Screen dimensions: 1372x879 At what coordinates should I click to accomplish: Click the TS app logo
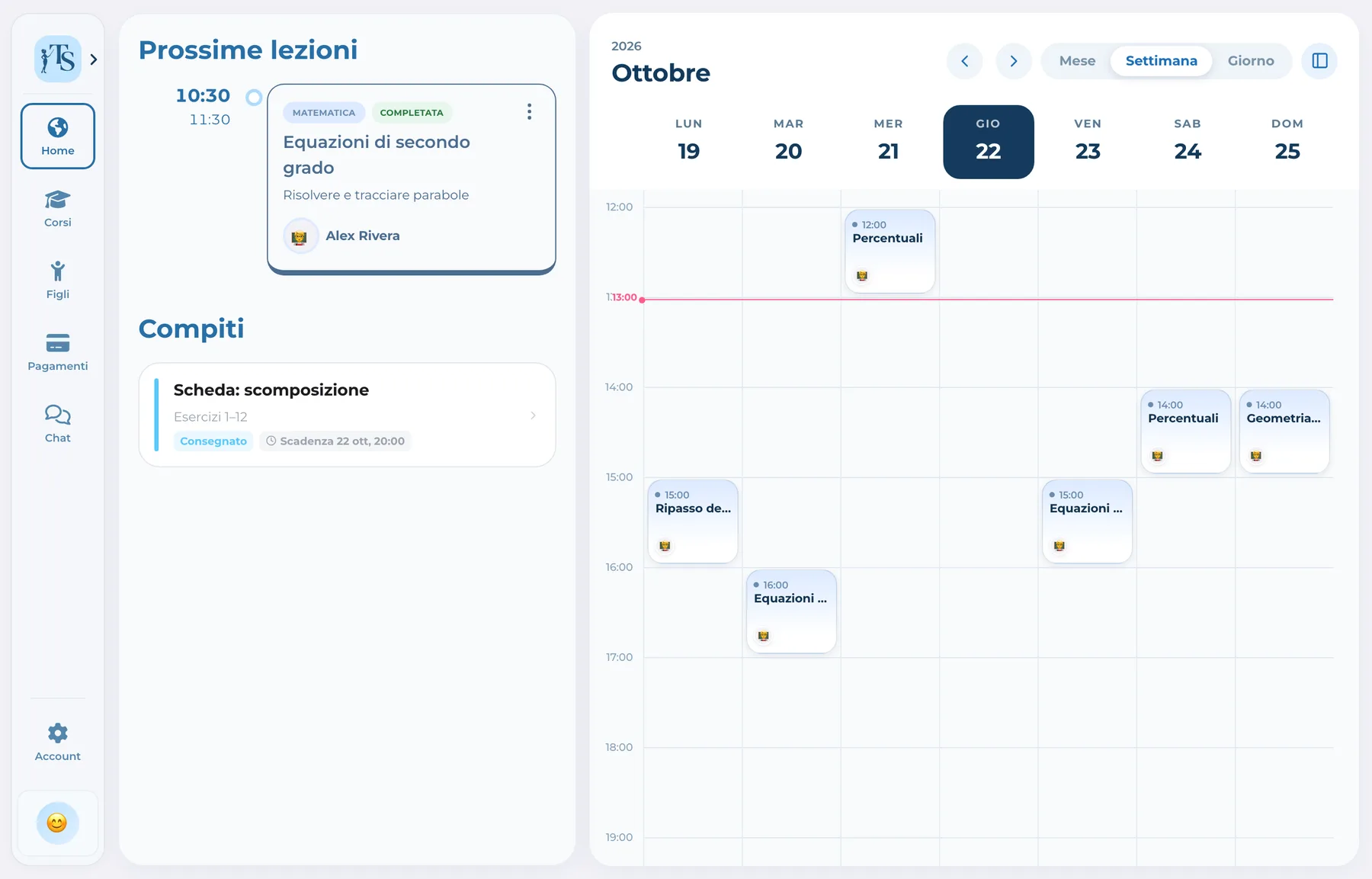(x=58, y=59)
